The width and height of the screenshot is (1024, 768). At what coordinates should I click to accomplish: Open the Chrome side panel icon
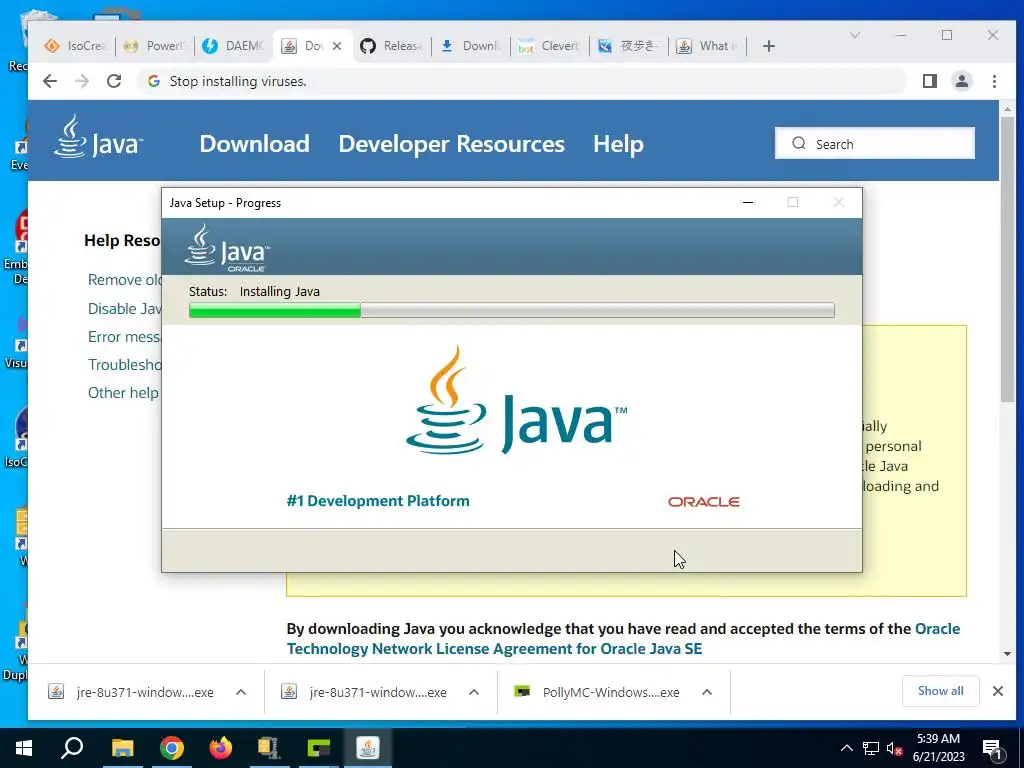tap(930, 81)
